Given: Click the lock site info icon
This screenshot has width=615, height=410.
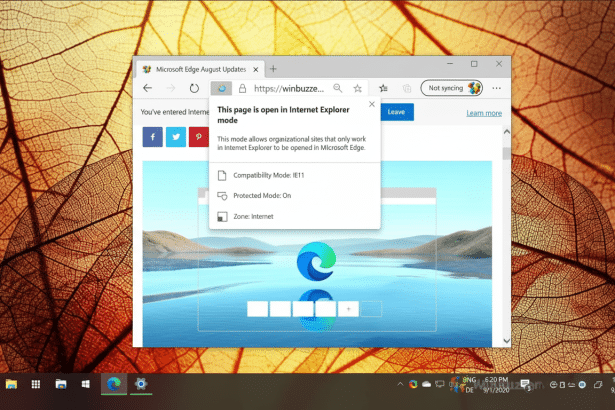Looking at the screenshot, I should 242,88.
